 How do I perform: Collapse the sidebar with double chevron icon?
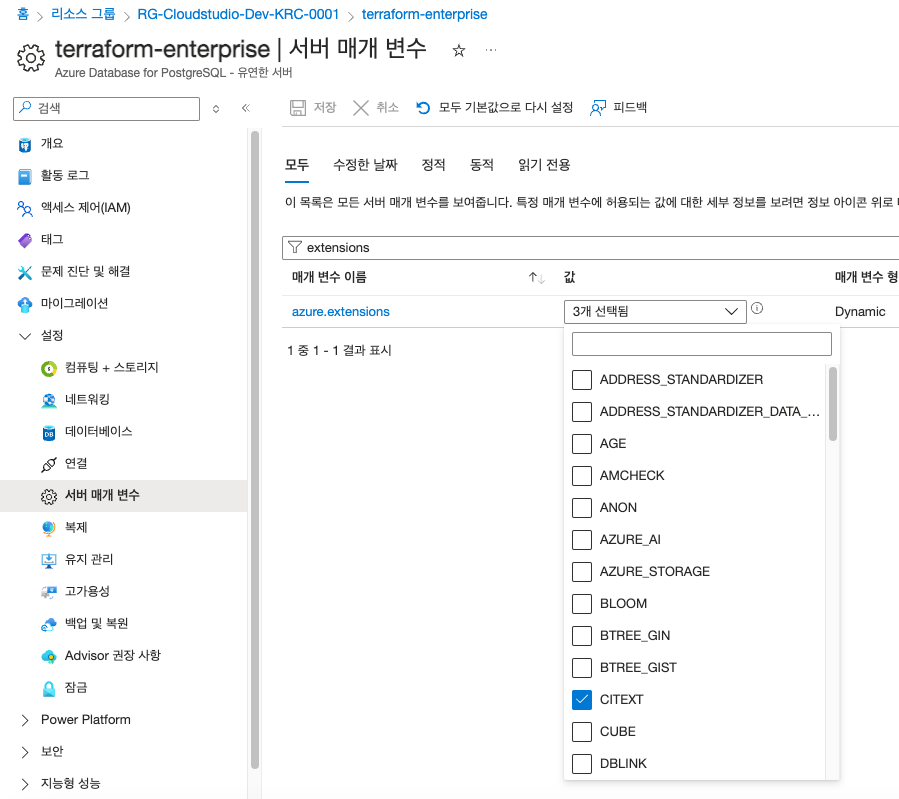(246, 108)
